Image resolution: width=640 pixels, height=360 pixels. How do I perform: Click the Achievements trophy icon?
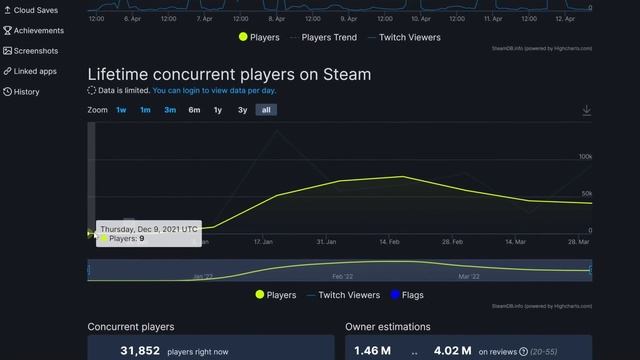coord(7,31)
